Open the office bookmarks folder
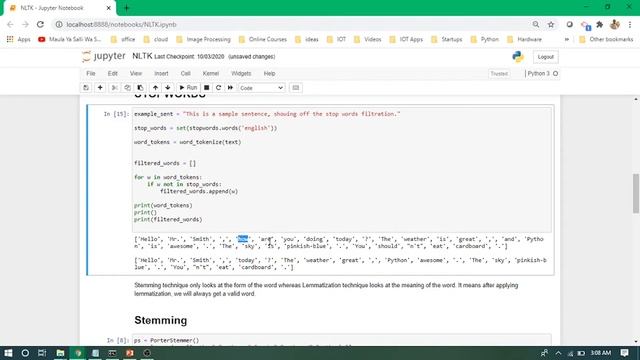 pyautogui.click(x=123, y=39)
